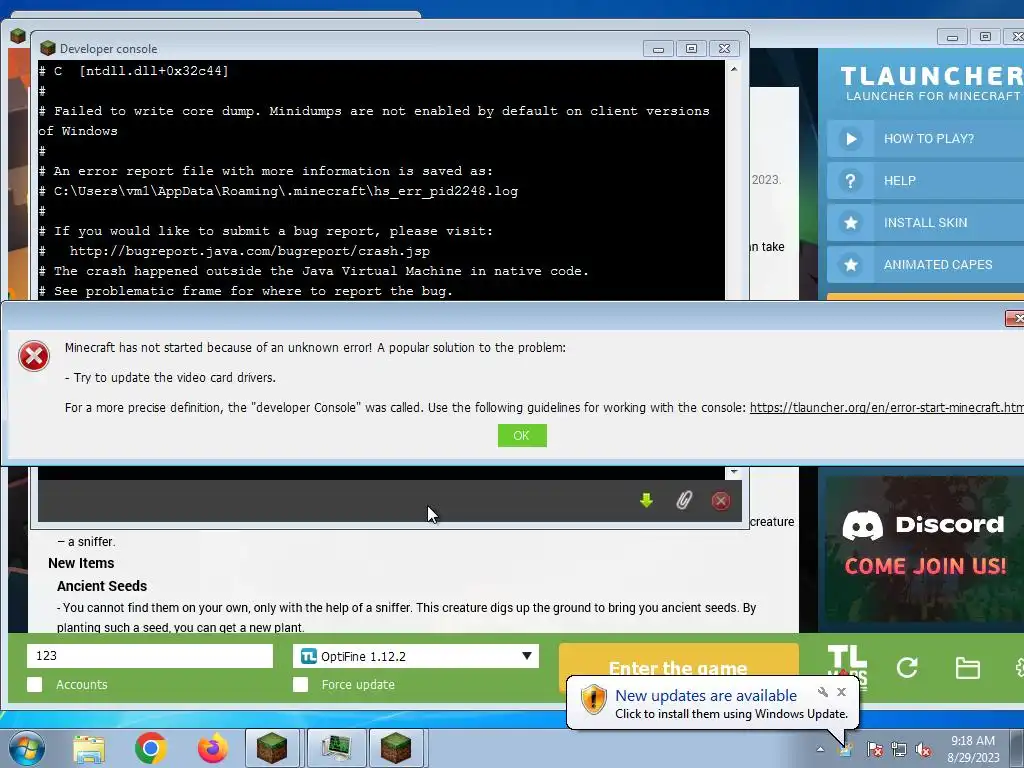The image size is (1024, 768).
Task: Click the green OK button in error dialog
Action: 522,436
